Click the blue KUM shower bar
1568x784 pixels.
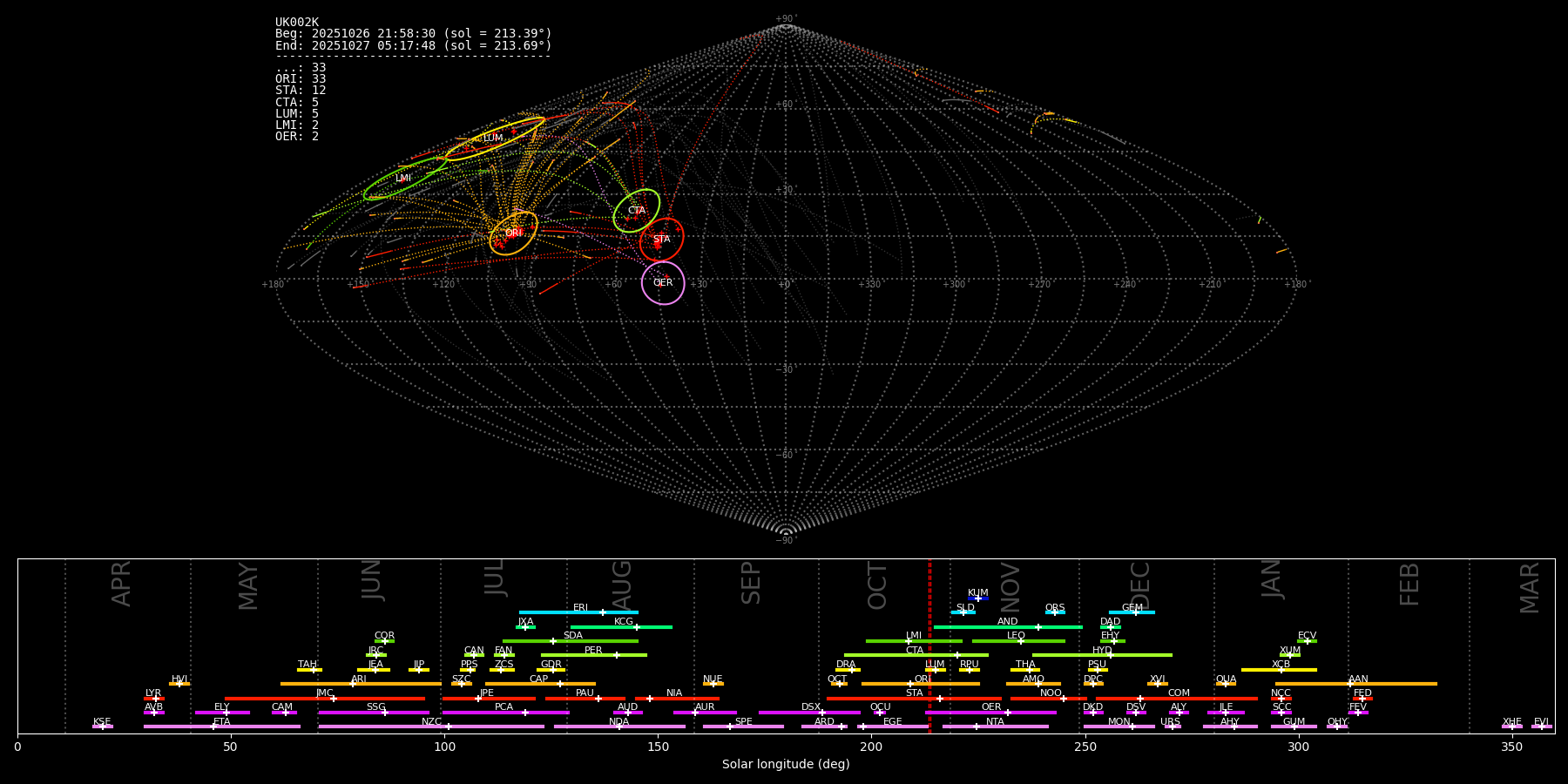[977, 598]
